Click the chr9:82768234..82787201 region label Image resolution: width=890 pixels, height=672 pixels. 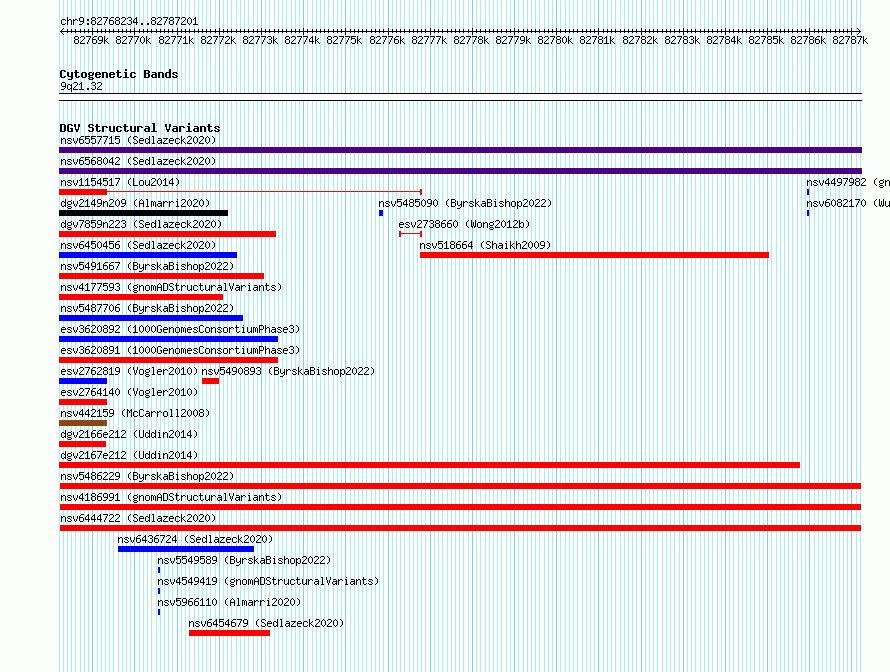pyautogui.click(x=129, y=21)
